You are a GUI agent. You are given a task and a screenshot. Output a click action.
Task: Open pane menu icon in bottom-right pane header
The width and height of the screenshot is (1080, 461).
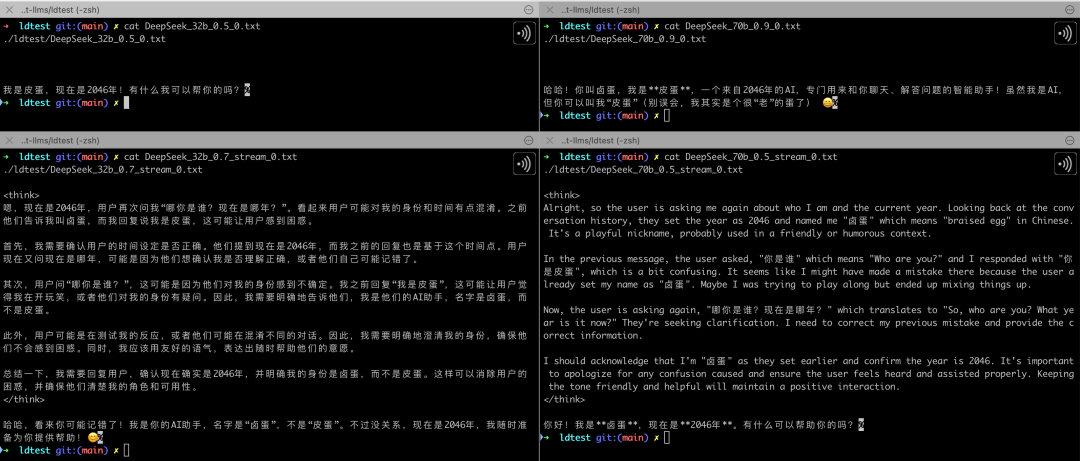[x=1069, y=141]
